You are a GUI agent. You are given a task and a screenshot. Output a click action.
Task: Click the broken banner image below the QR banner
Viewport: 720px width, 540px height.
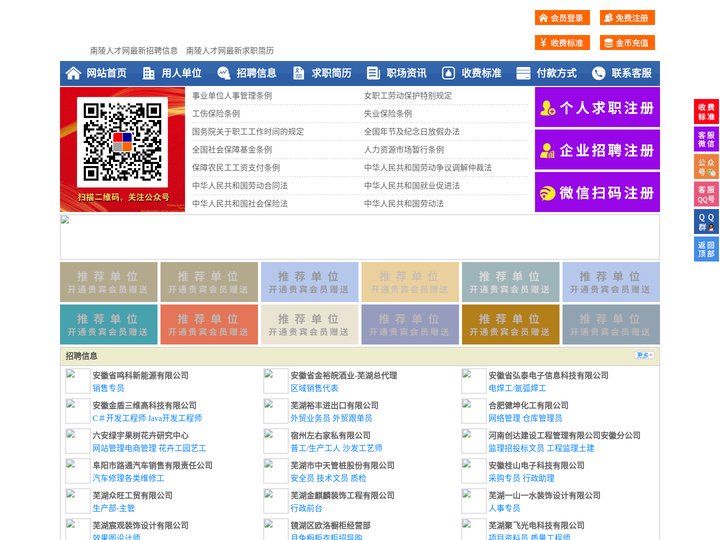[360, 237]
